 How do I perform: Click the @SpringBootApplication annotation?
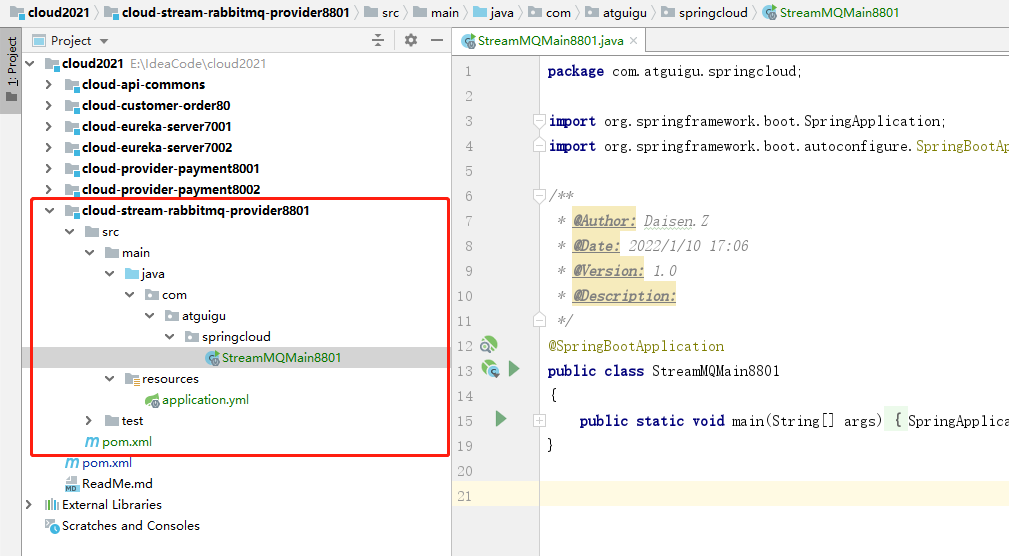tap(636, 346)
